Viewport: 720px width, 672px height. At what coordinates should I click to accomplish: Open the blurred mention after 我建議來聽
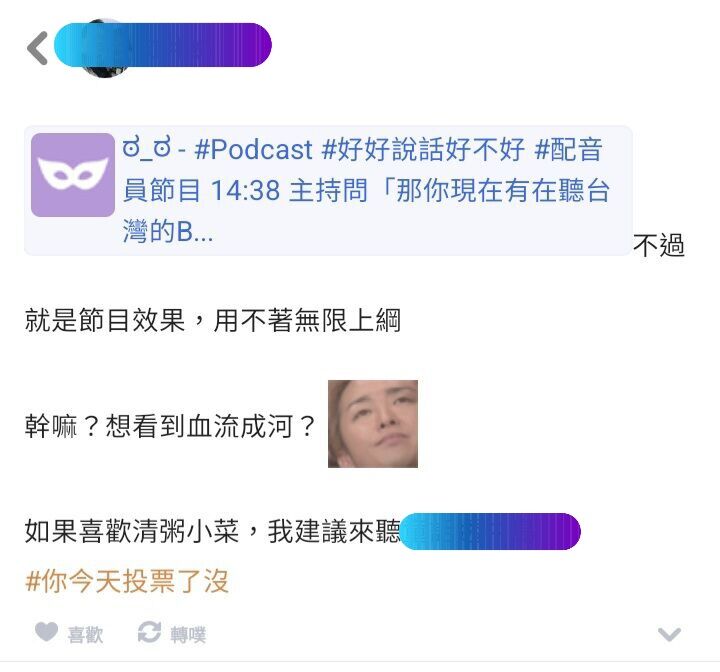[490, 531]
